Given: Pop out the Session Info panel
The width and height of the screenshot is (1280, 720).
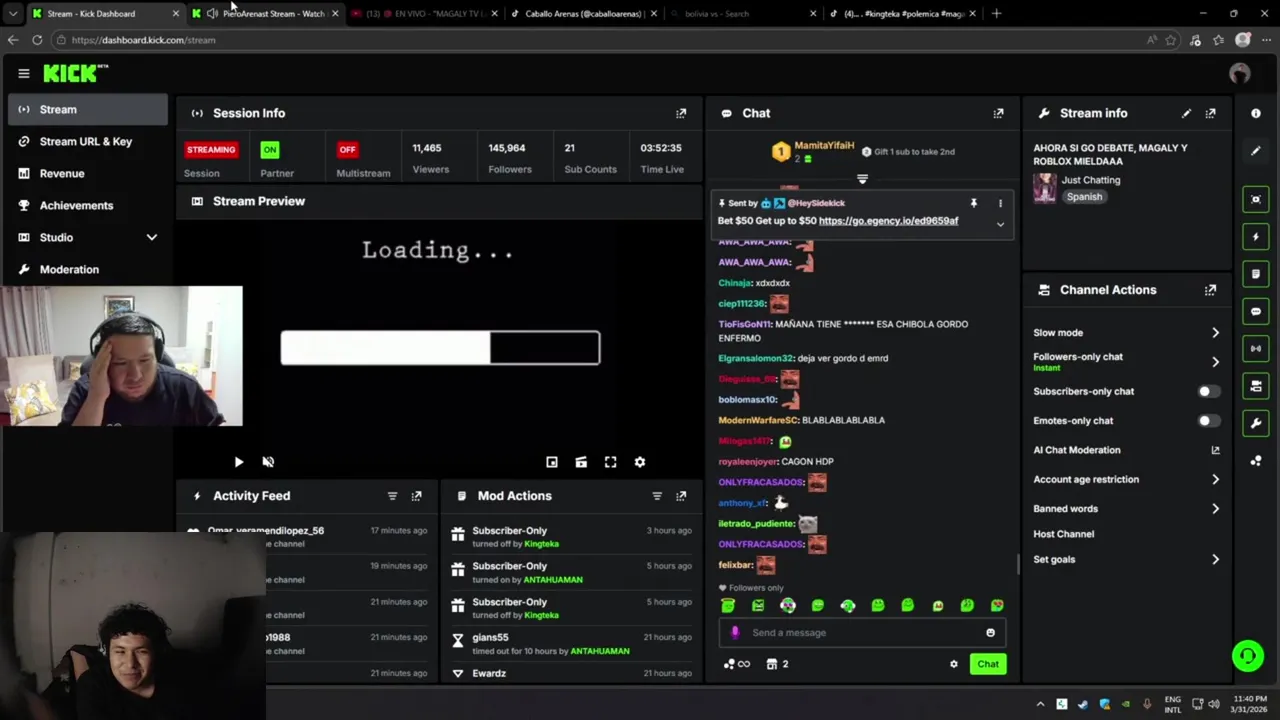Looking at the screenshot, I should [x=681, y=113].
